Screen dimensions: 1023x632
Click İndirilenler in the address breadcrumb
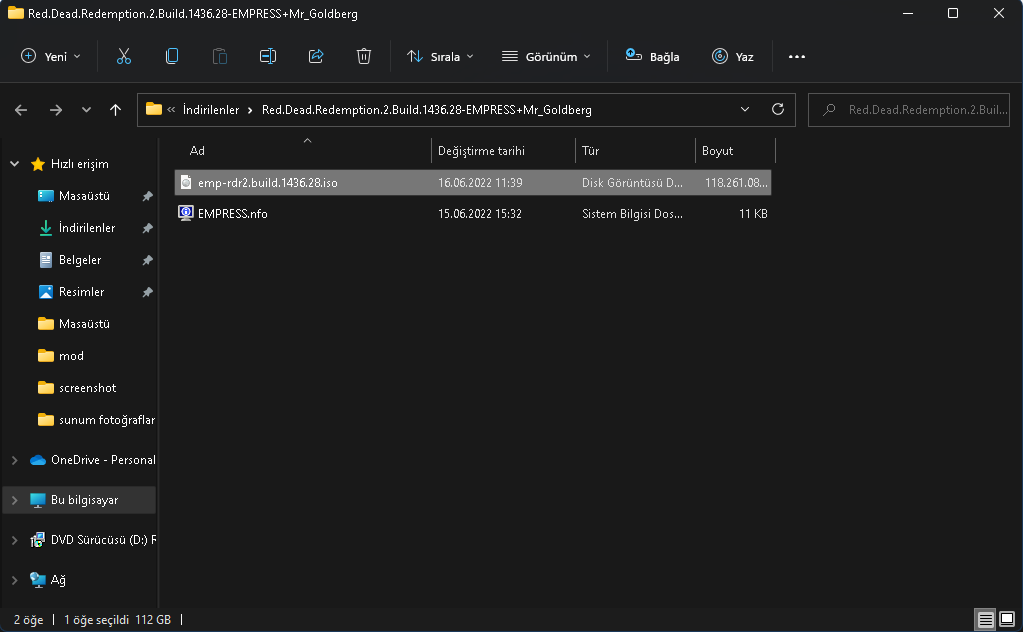(211, 110)
